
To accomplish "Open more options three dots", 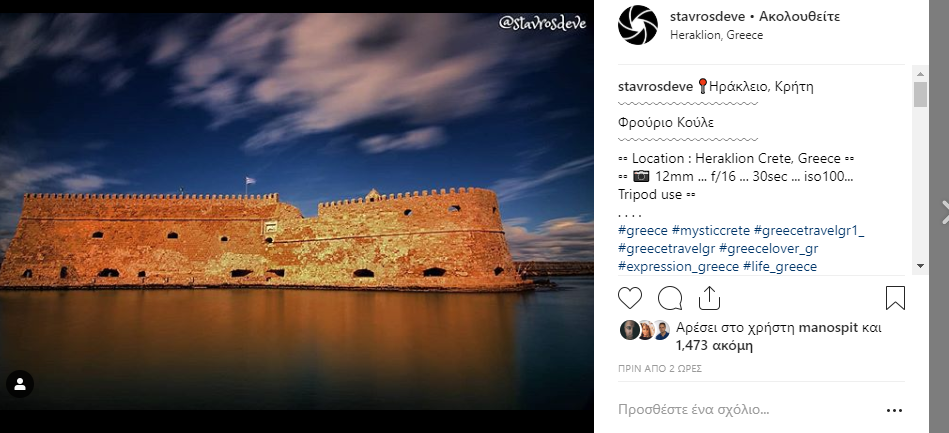I will [x=894, y=411].
